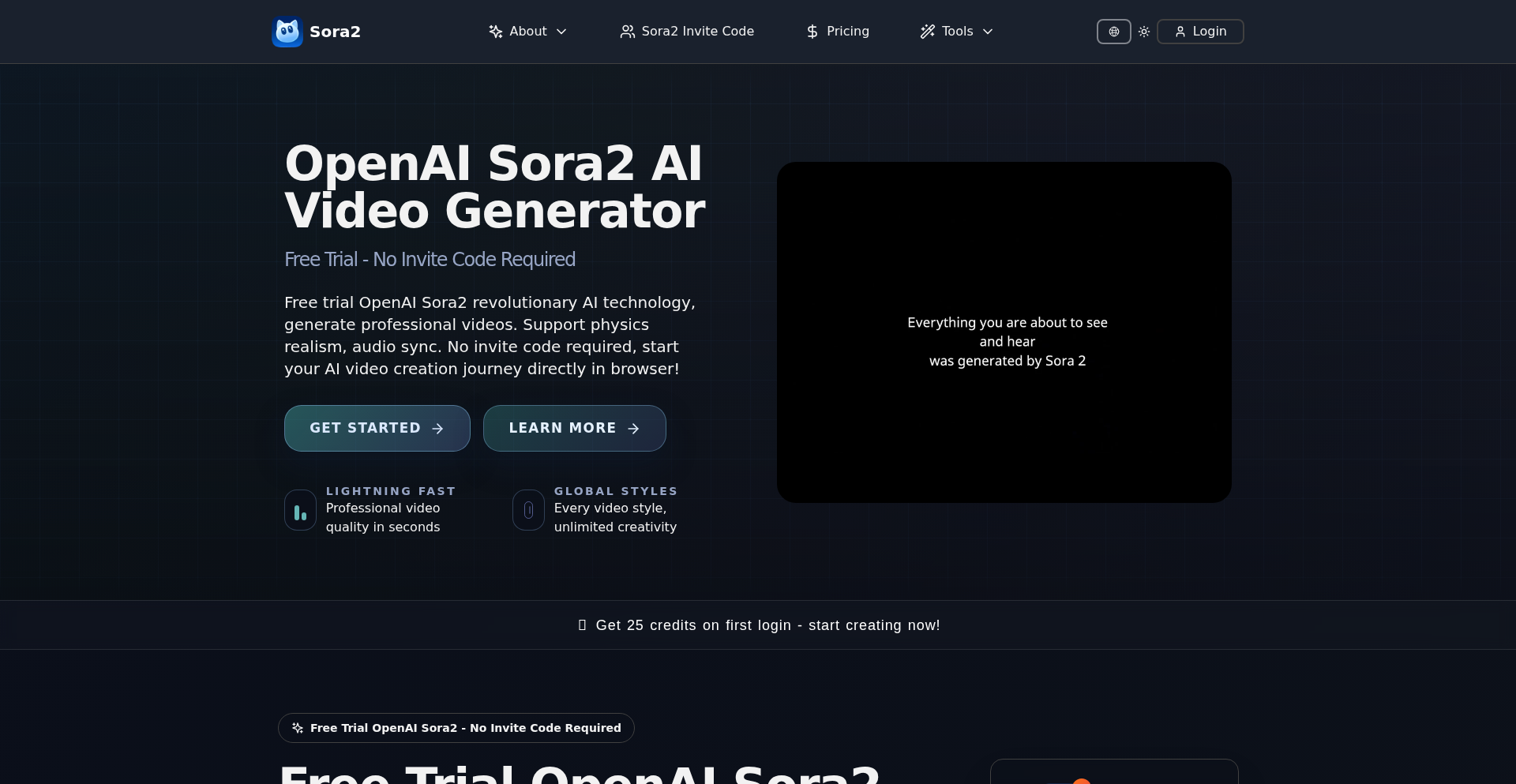The width and height of the screenshot is (1516, 784).
Task: Click the 'Free Trial OpenAI Sora2 - No Invite Code Required' badge
Action: 456,728
